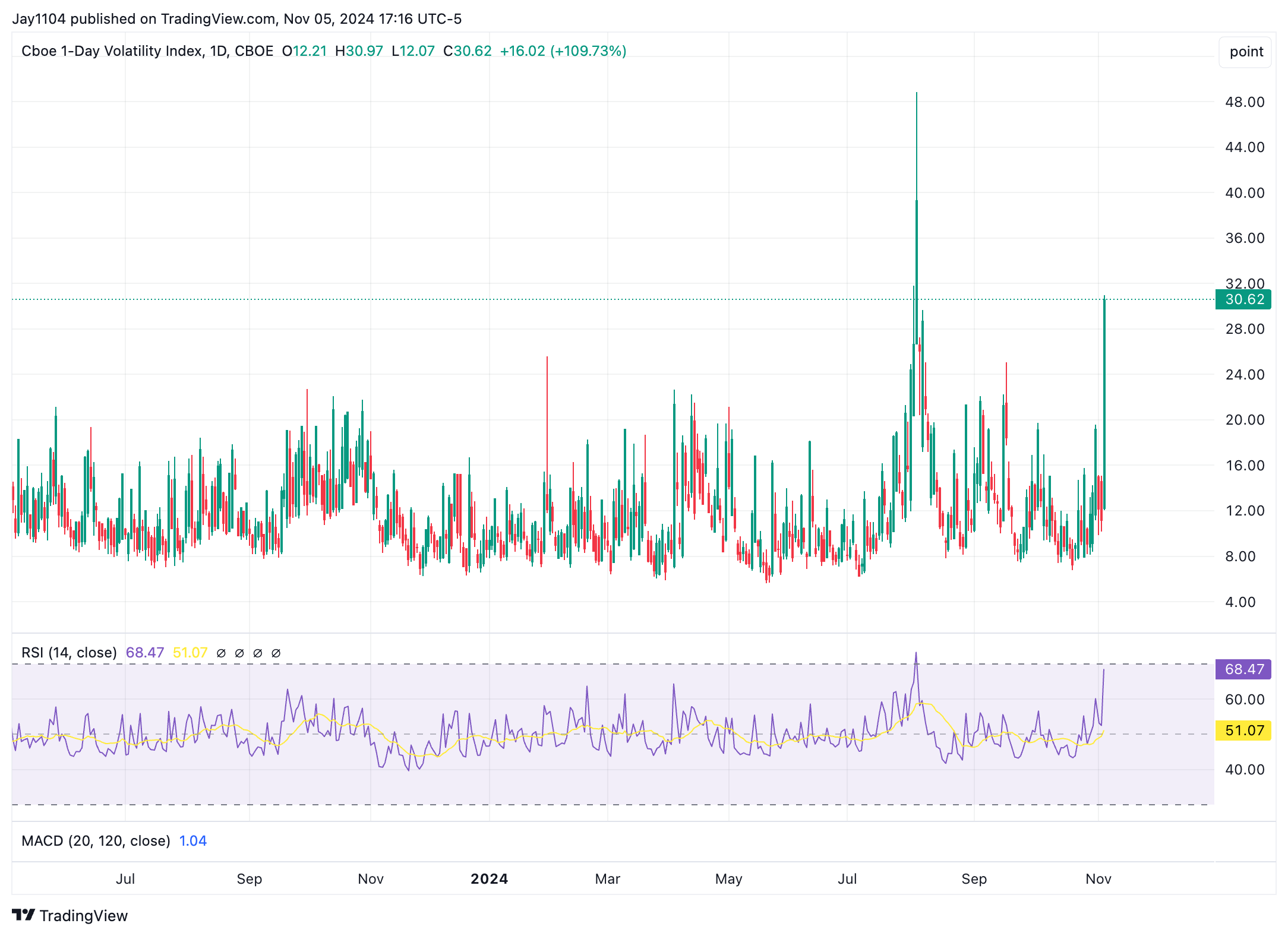
Task: Click the 'May' time axis label
Action: [729, 879]
